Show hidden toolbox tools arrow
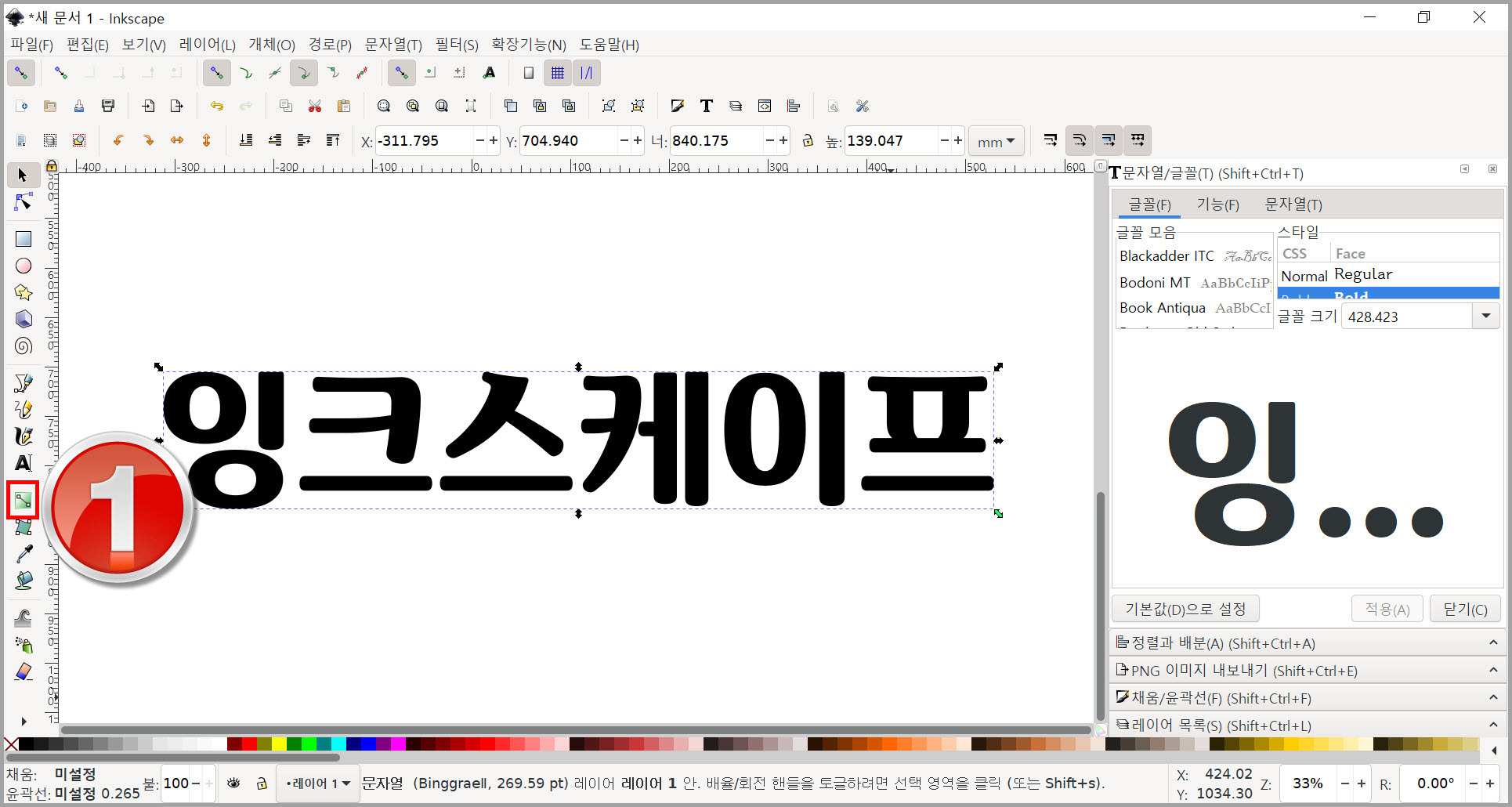This screenshot has width=1512, height=807. 24,722
